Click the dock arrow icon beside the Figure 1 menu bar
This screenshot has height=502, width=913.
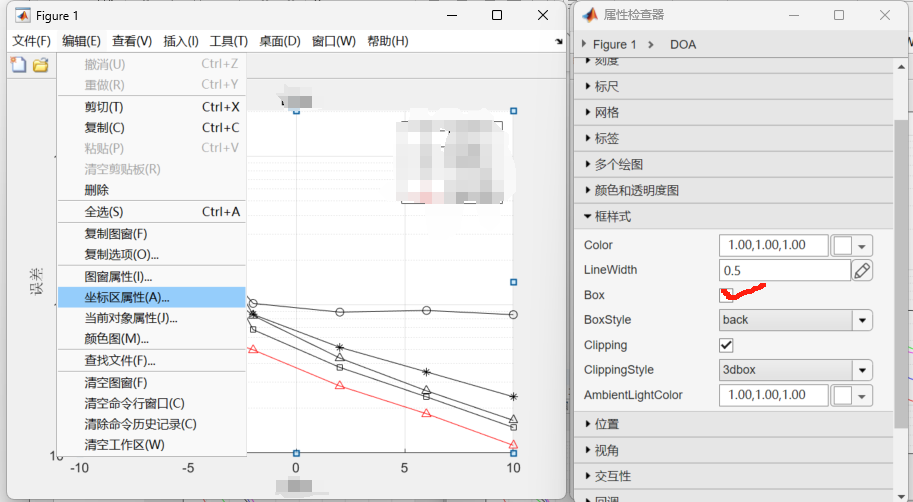(x=558, y=41)
